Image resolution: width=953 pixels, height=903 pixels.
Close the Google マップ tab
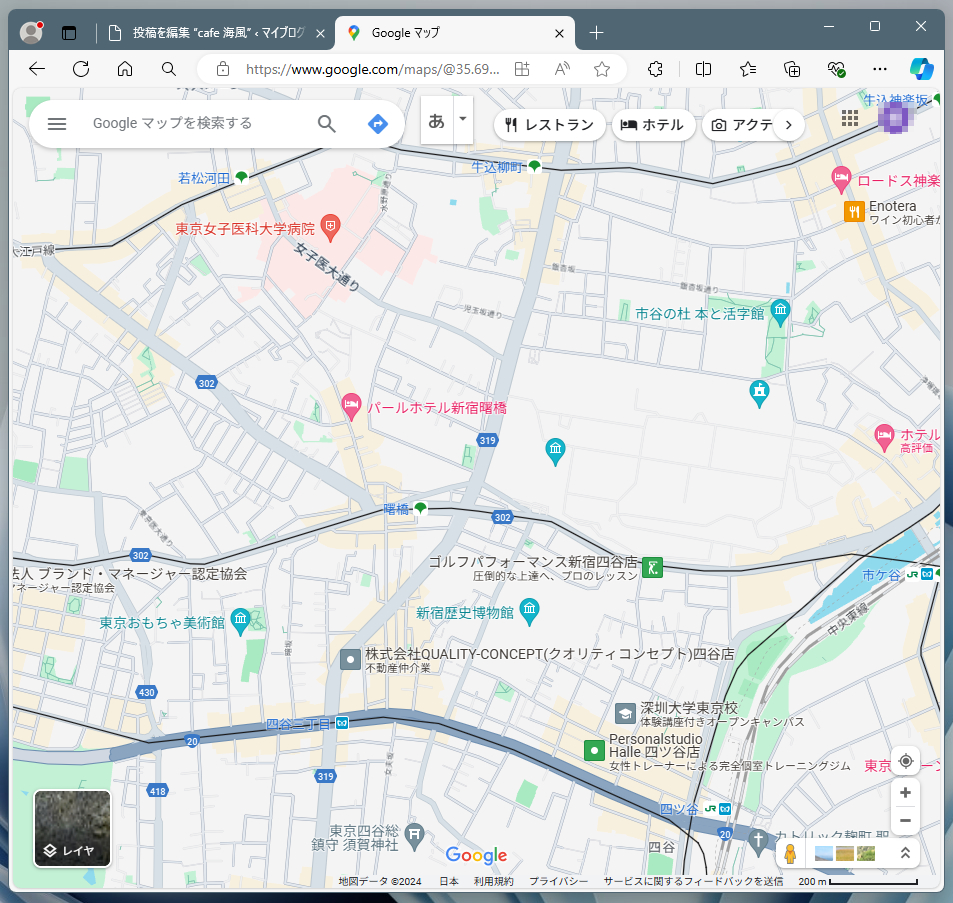[559, 33]
